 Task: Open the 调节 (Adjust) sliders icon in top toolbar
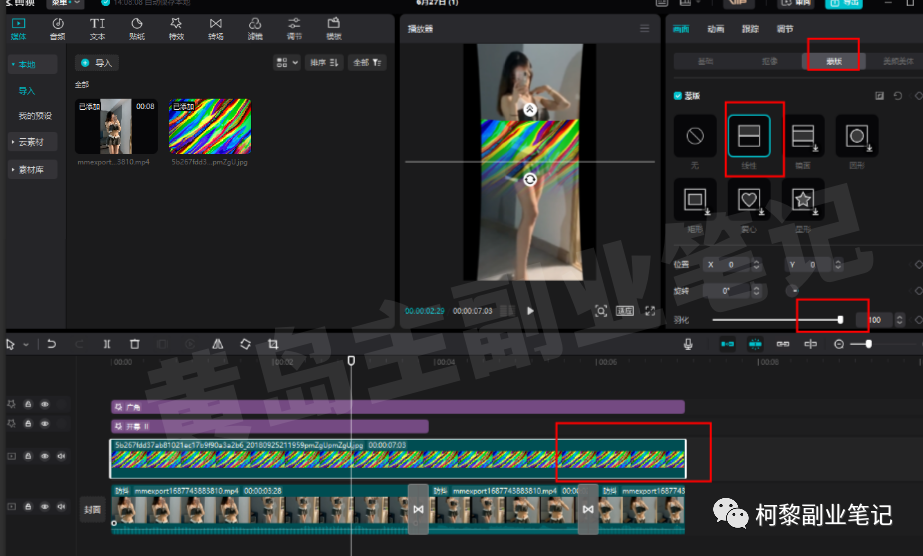tap(294, 29)
